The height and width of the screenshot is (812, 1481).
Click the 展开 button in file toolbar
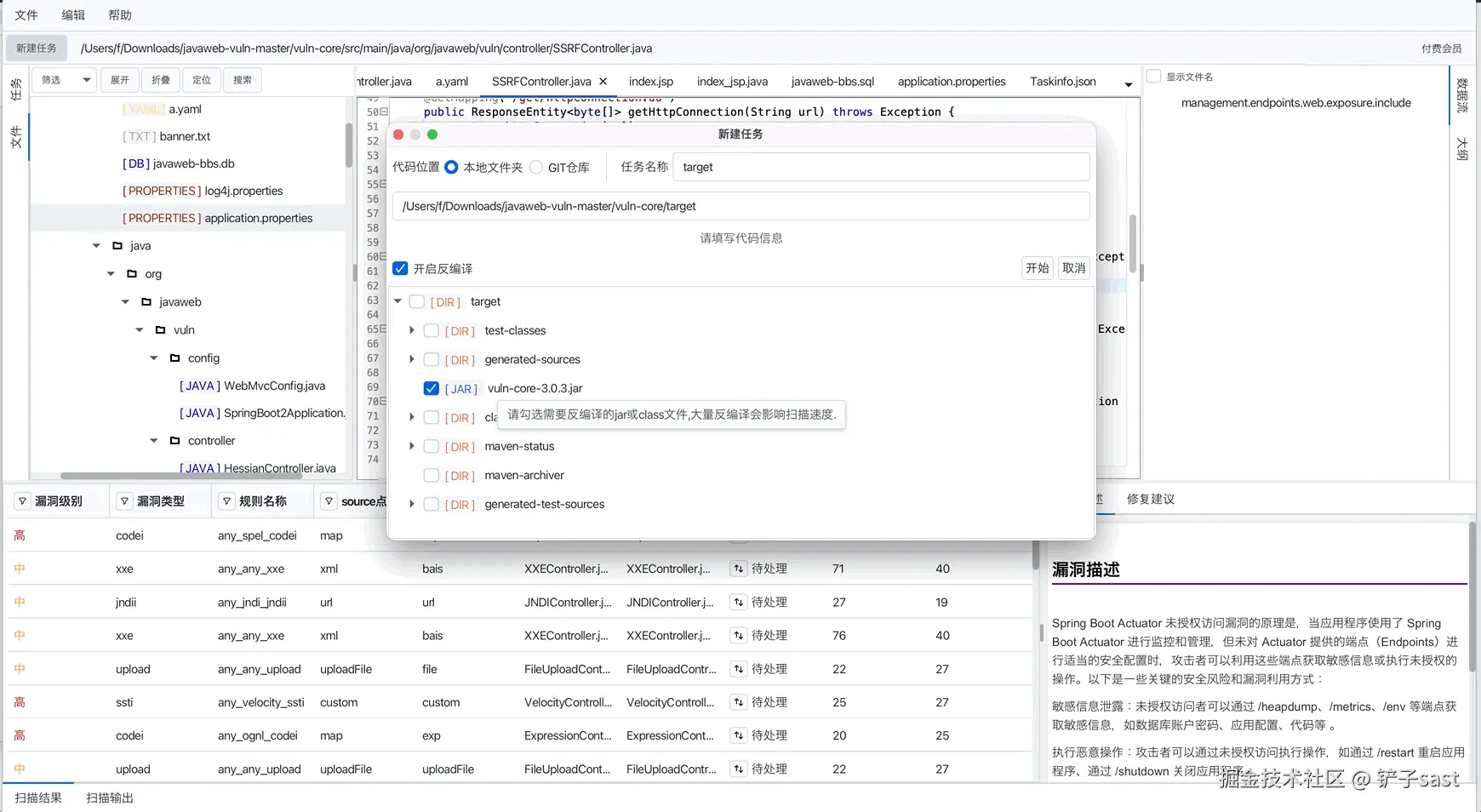pos(120,80)
